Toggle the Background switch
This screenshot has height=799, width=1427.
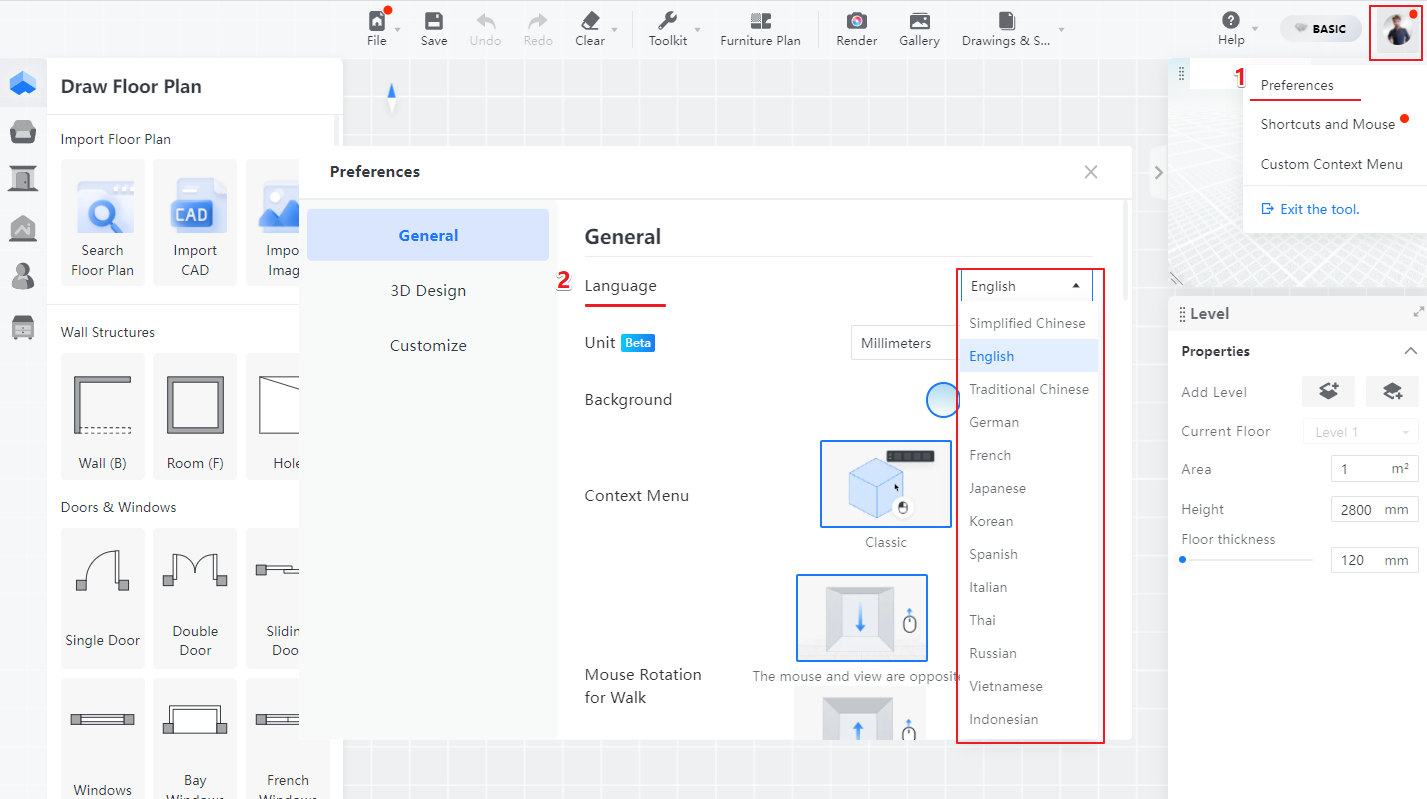[942, 400]
